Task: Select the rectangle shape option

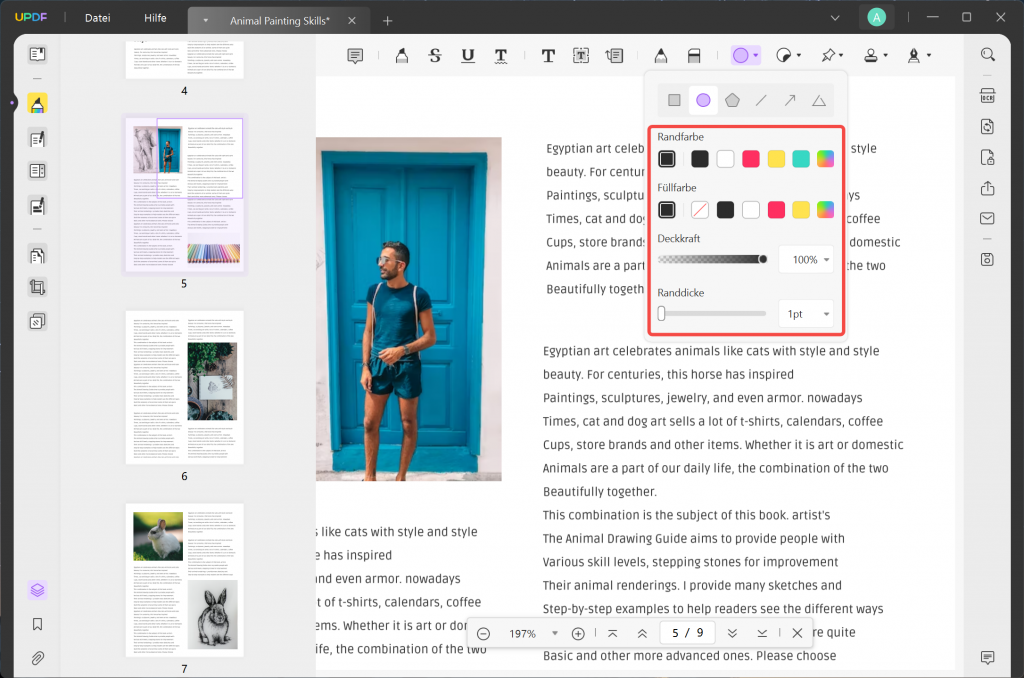Action: 674,100
